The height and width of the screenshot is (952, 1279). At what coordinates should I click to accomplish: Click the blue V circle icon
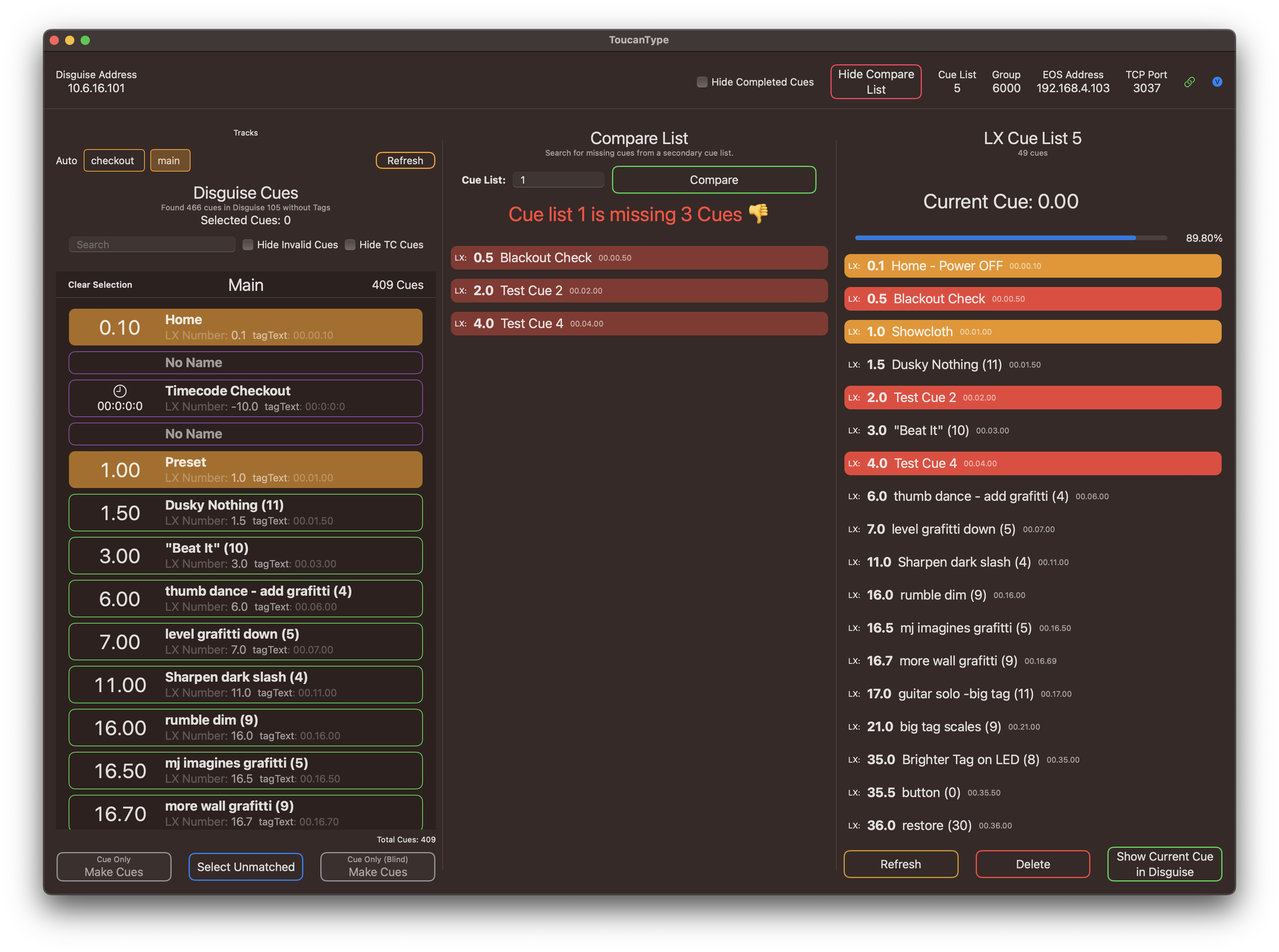[1217, 82]
